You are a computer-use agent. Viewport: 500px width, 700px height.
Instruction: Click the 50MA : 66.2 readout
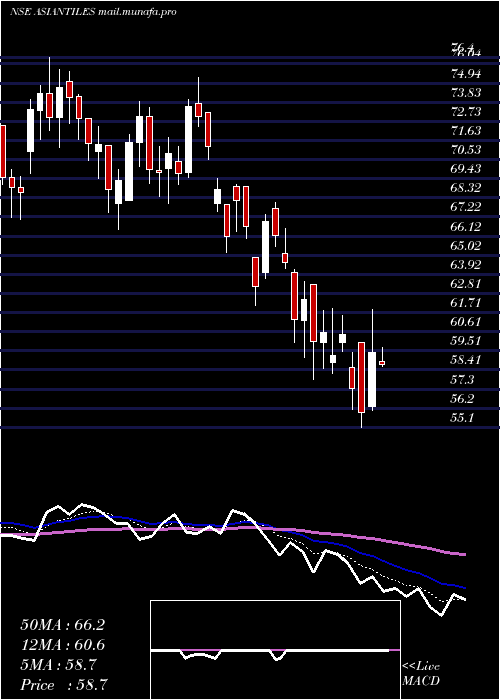point(62,625)
